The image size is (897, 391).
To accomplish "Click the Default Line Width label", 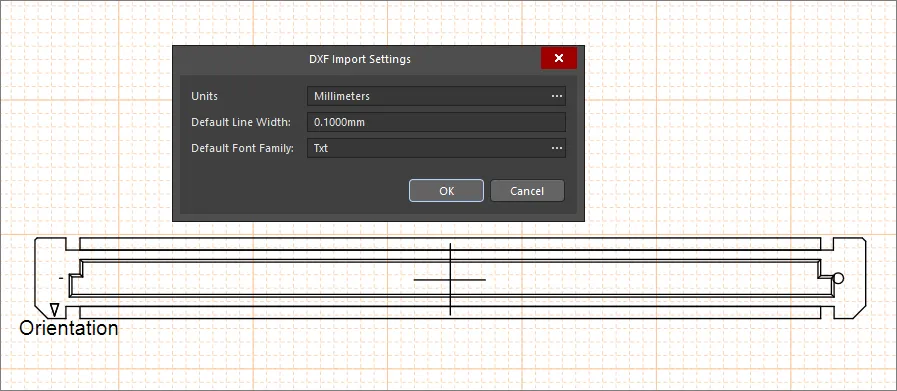I will pyautogui.click(x=241, y=122).
